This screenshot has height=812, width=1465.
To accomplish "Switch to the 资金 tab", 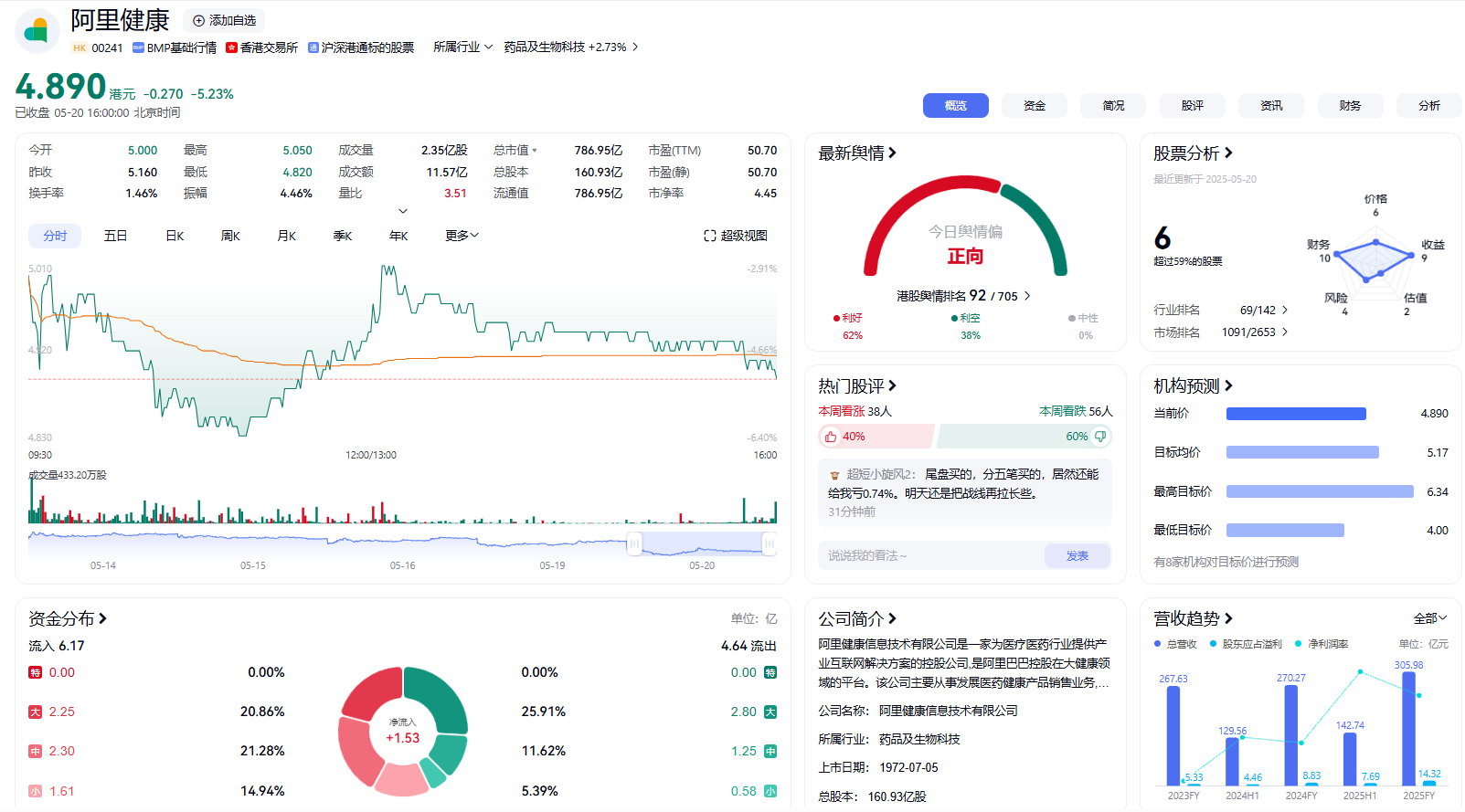I will 1035,106.
